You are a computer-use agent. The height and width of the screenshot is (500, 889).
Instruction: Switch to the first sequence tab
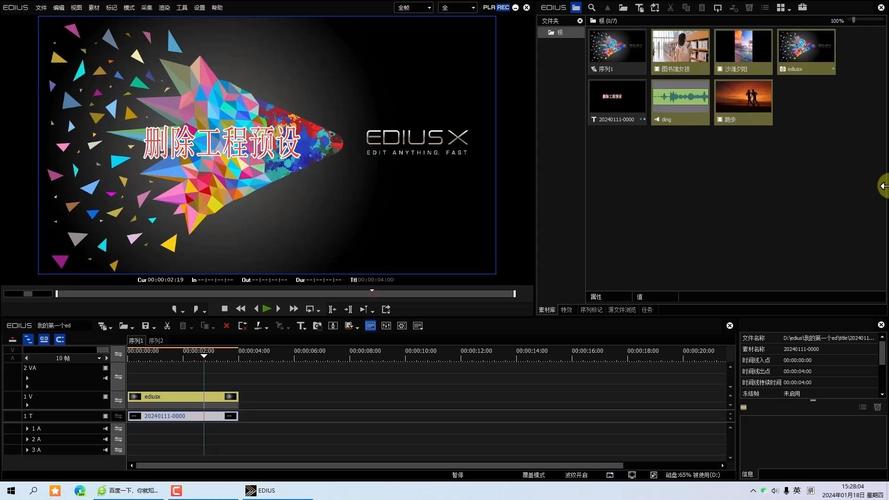136,341
